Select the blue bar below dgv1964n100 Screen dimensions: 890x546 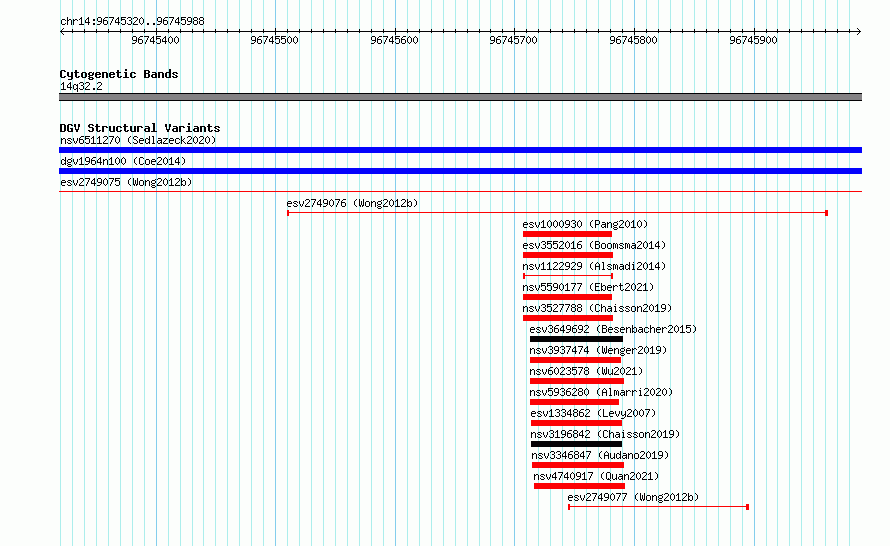[460, 171]
